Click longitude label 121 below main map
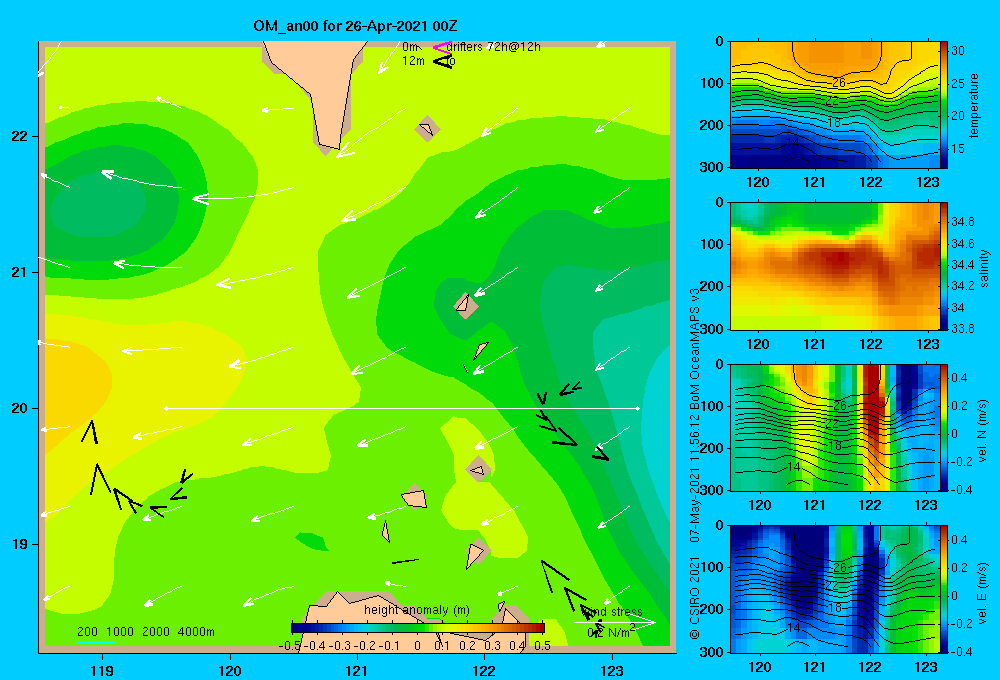 pos(357,670)
